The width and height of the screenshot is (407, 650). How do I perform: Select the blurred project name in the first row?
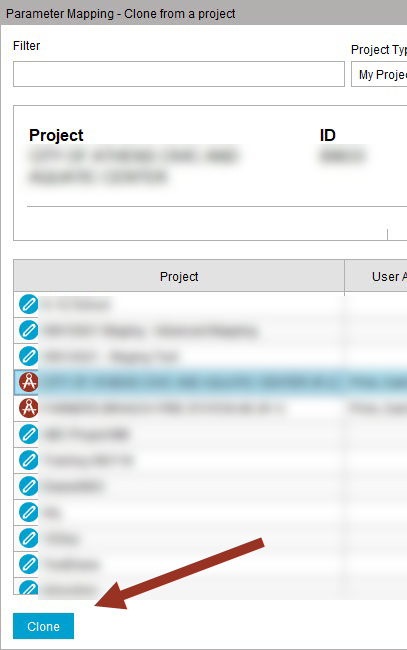pyautogui.click(x=77, y=305)
